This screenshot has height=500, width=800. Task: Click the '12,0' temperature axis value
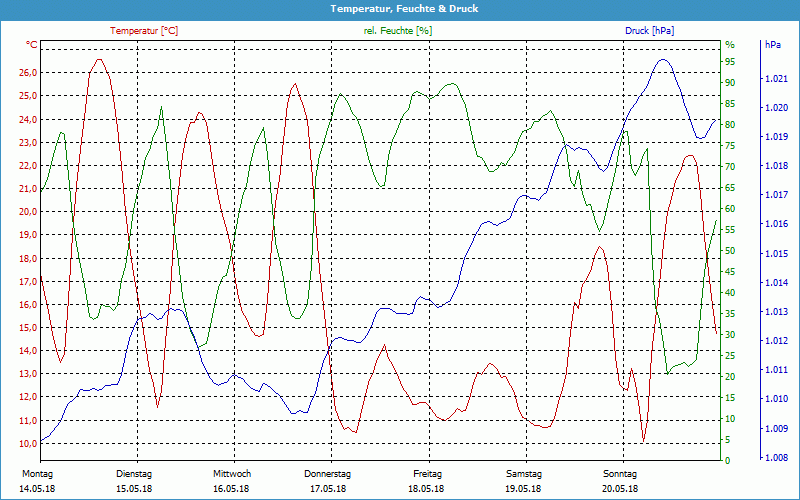coord(28,397)
